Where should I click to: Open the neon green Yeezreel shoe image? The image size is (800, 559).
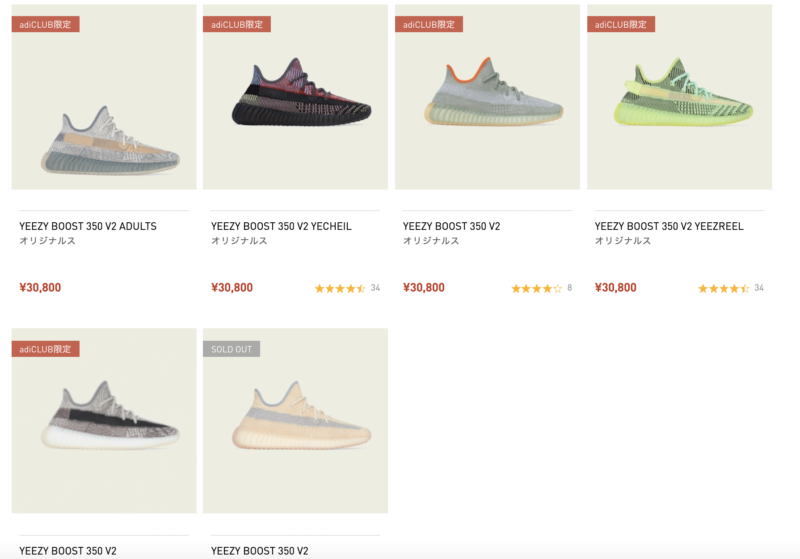(x=680, y=97)
